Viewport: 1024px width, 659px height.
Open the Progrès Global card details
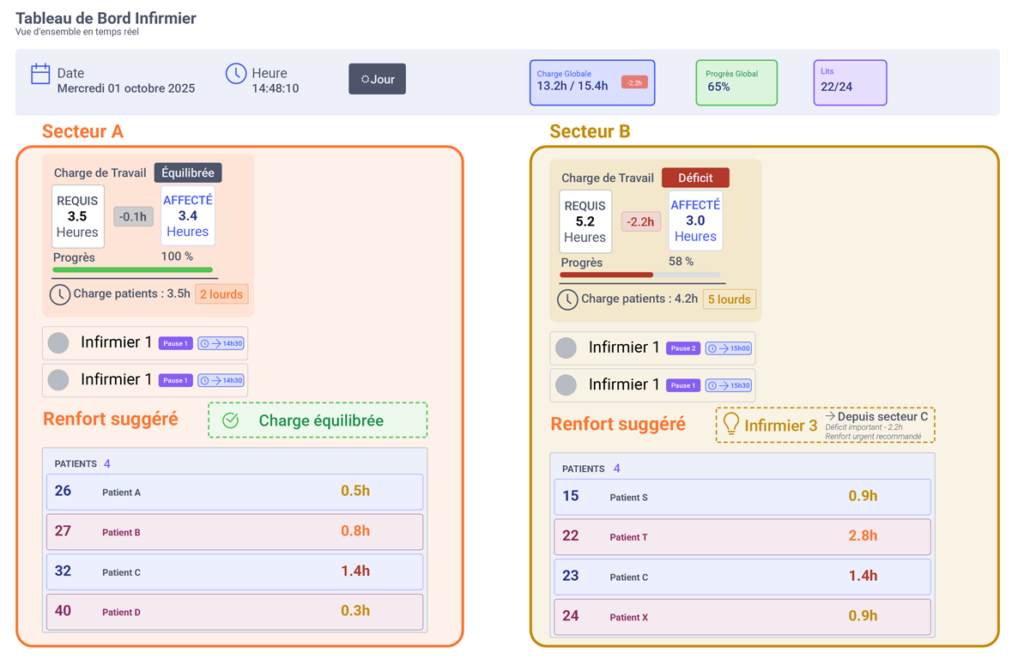[x=736, y=82]
